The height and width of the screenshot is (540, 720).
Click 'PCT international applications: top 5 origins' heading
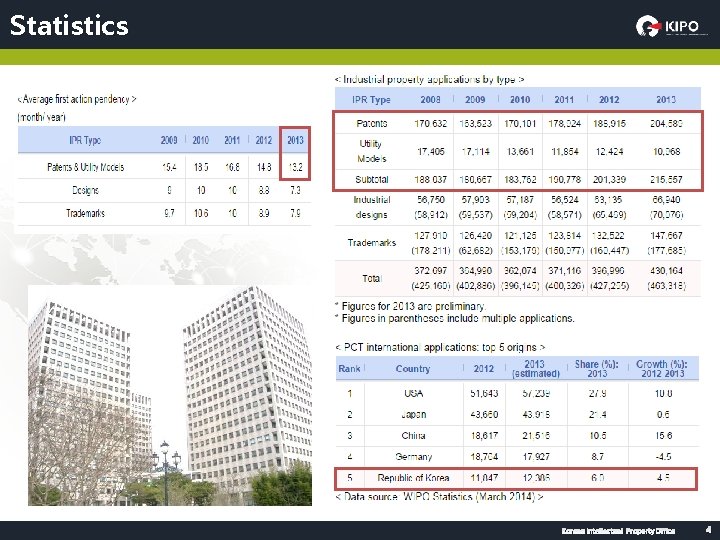pos(440,347)
